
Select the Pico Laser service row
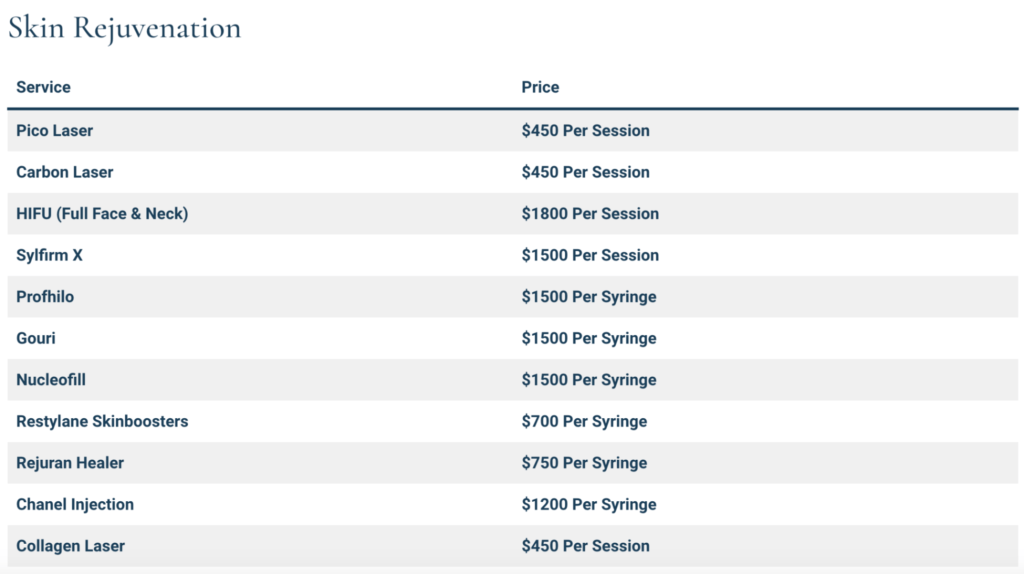coord(513,131)
